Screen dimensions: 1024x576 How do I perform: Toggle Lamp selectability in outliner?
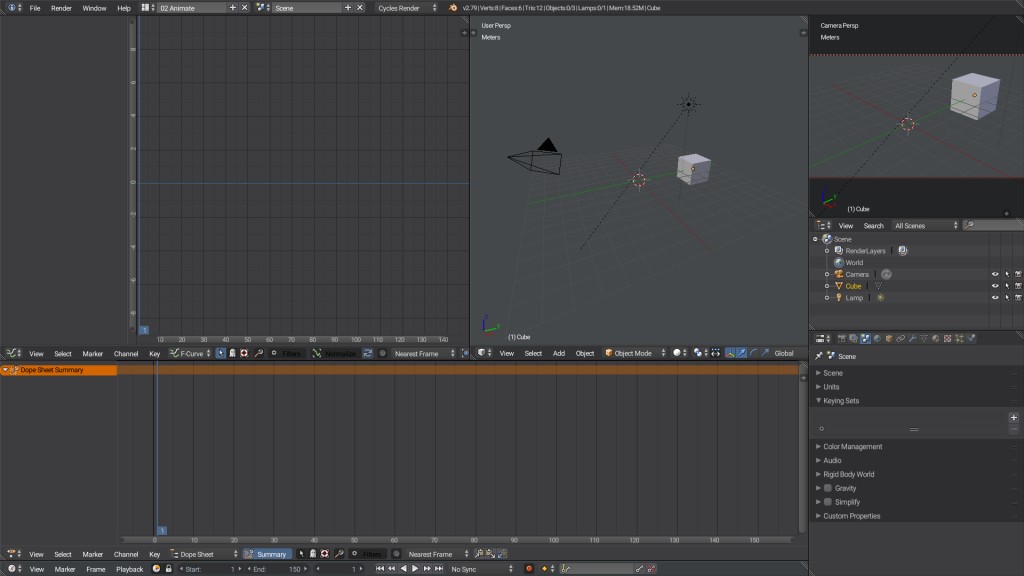(x=1007, y=297)
